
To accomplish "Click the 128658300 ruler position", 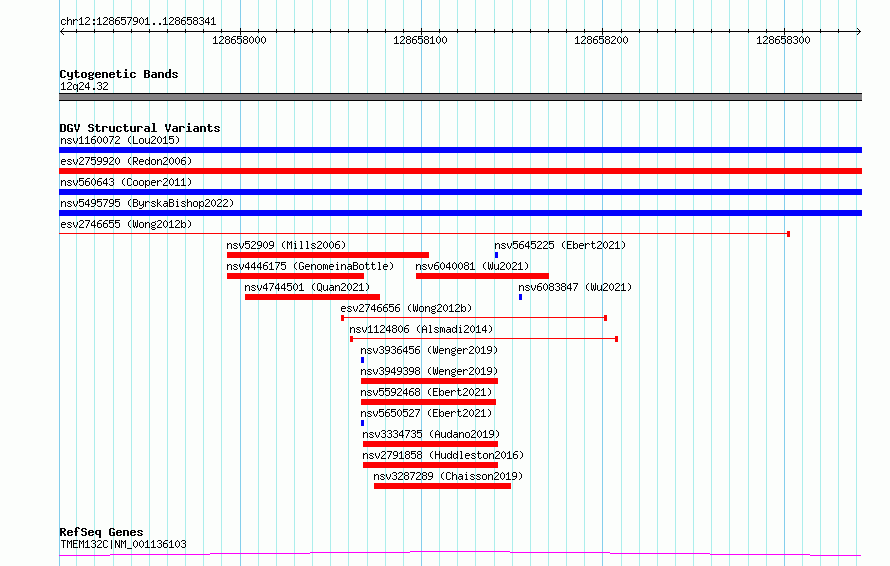I will [x=783, y=40].
